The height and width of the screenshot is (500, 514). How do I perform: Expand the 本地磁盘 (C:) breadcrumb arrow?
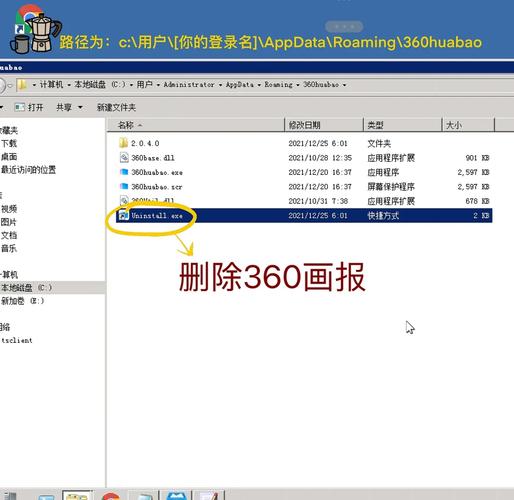click(131, 85)
